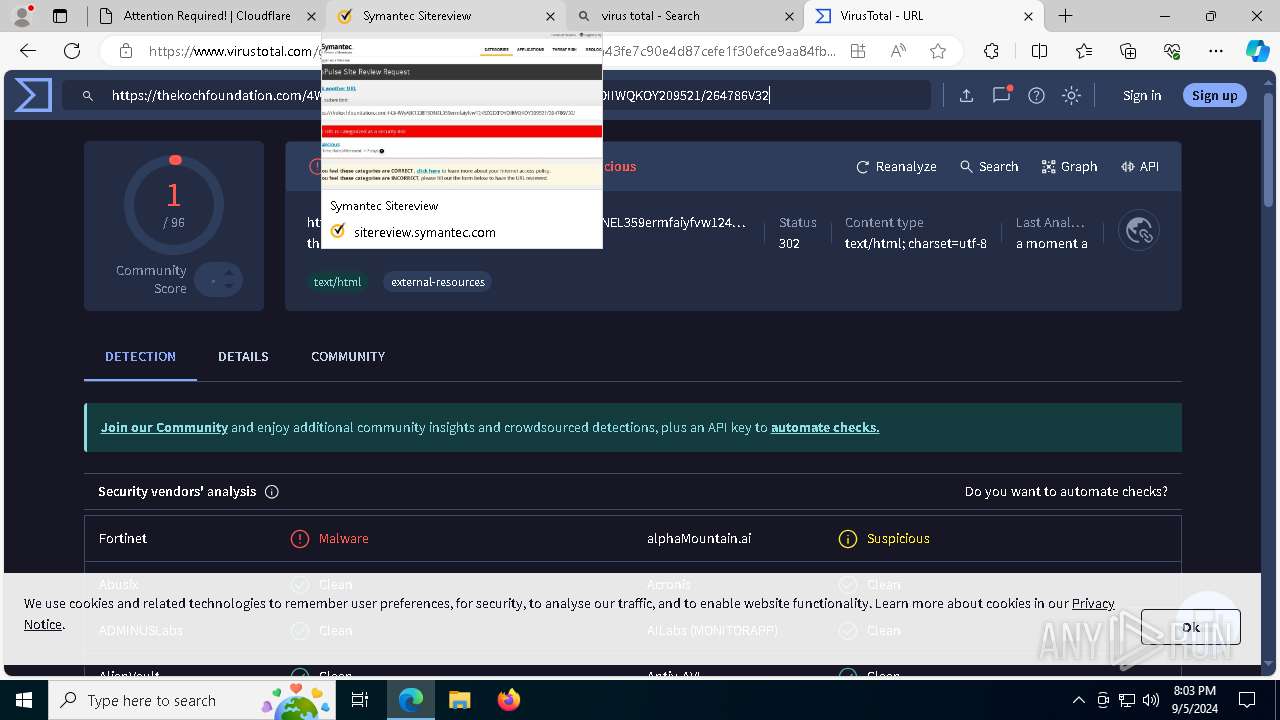Click the community score vote control
This screenshot has width=1280, height=720.
point(219,279)
